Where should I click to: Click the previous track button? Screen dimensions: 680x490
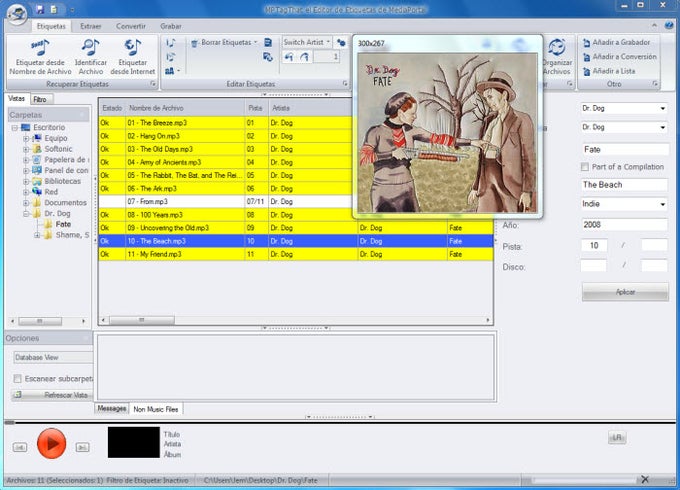click(20, 447)
